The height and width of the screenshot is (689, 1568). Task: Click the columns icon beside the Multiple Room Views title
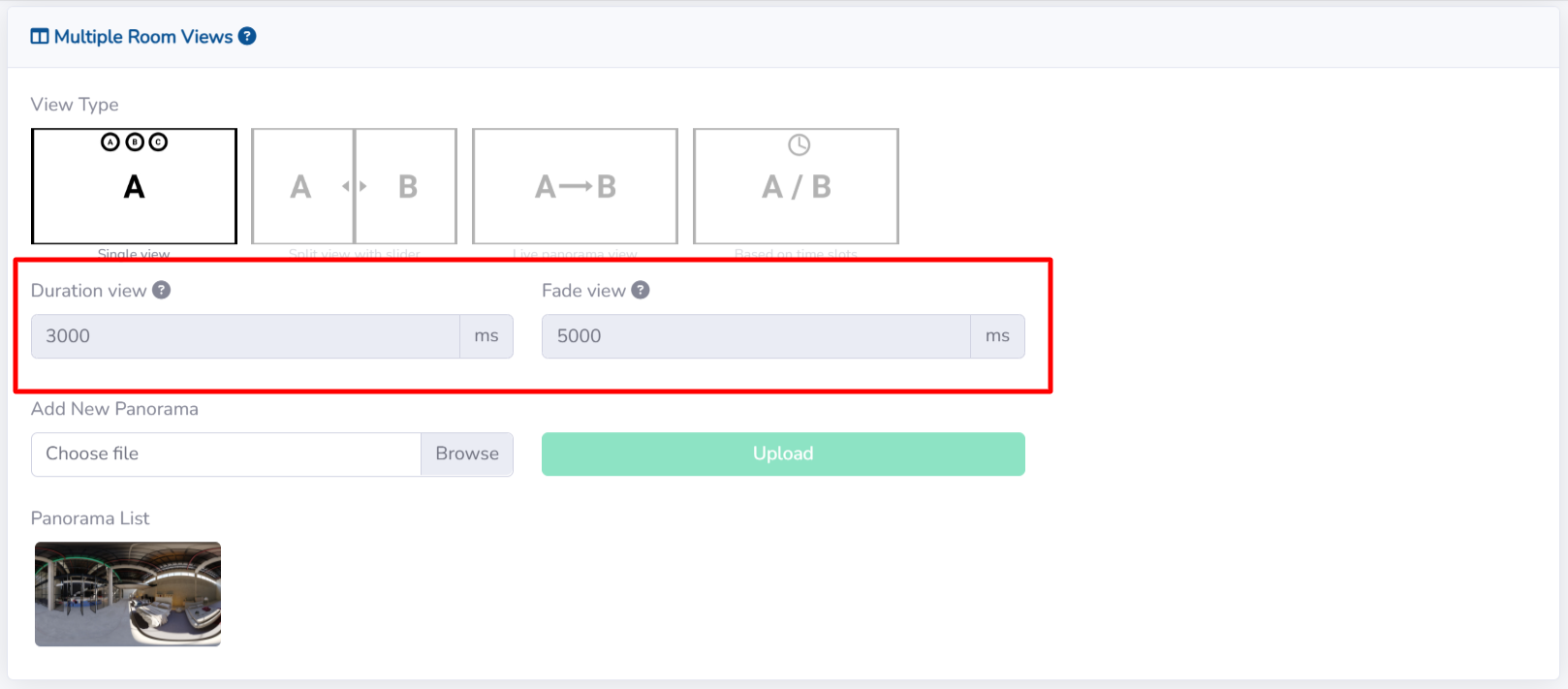pyautogui.click(x=40, y=37)
